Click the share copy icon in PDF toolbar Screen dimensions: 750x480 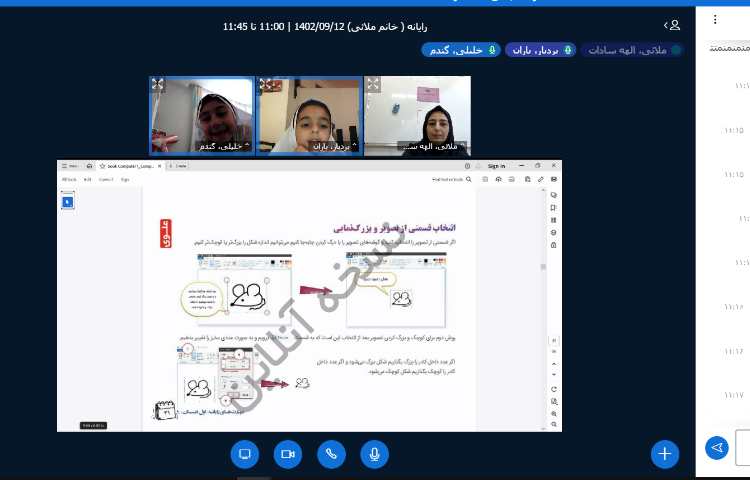528,179
